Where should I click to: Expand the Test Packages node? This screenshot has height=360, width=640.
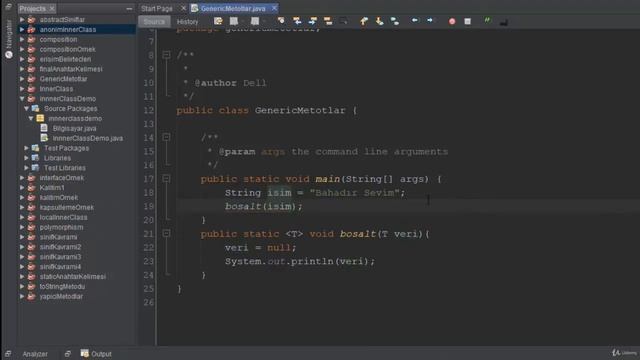(27, 148)
